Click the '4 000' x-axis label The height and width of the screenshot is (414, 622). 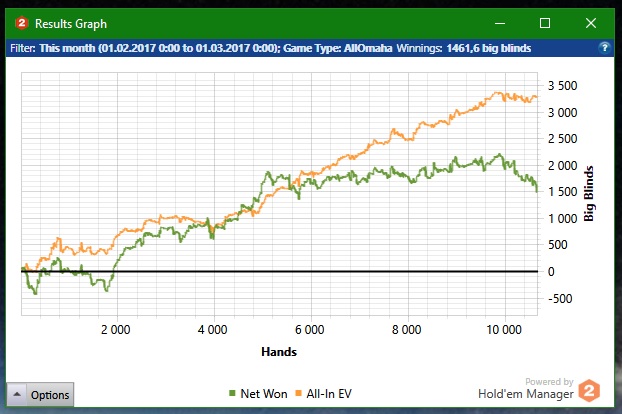(x=212, y=330)
